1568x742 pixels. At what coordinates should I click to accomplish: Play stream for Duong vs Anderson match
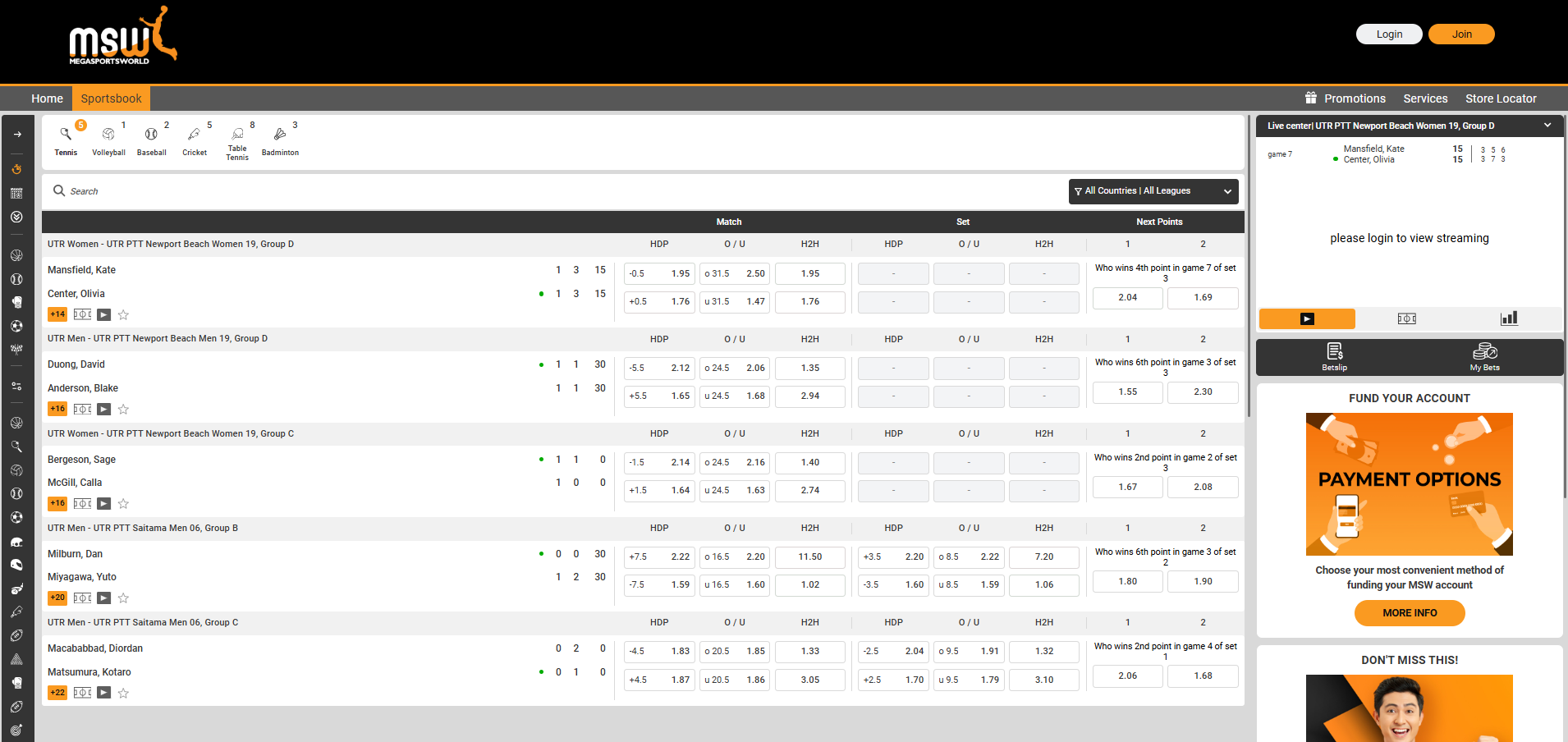tap(103, 409)
